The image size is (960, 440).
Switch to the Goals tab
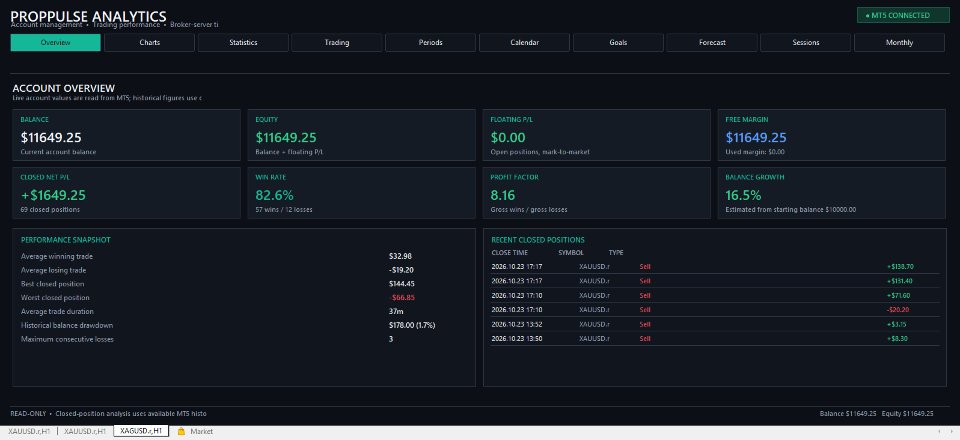[x=618, y=43]
